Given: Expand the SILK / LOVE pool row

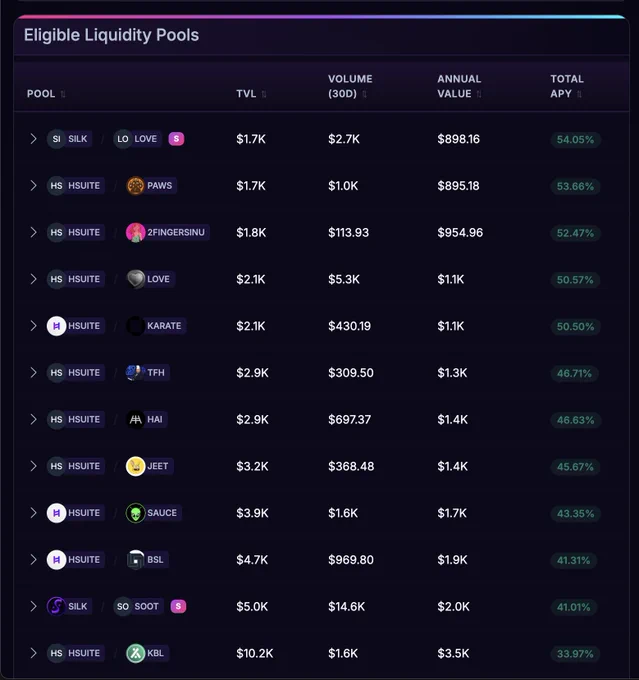Looking at the screenshot, I should (33, 139).
